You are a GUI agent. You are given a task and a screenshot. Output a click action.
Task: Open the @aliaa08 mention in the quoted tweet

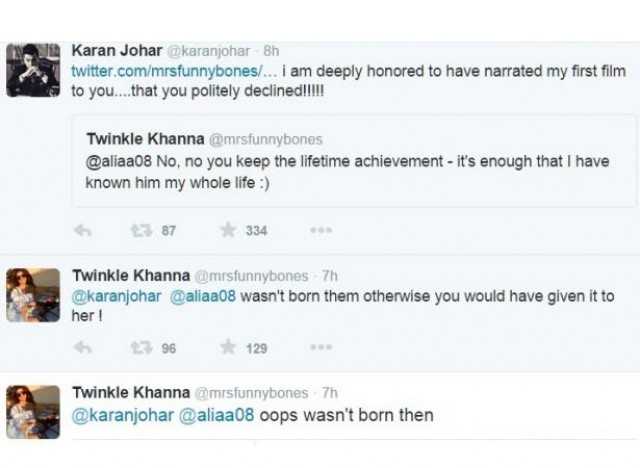pos(121,161)
